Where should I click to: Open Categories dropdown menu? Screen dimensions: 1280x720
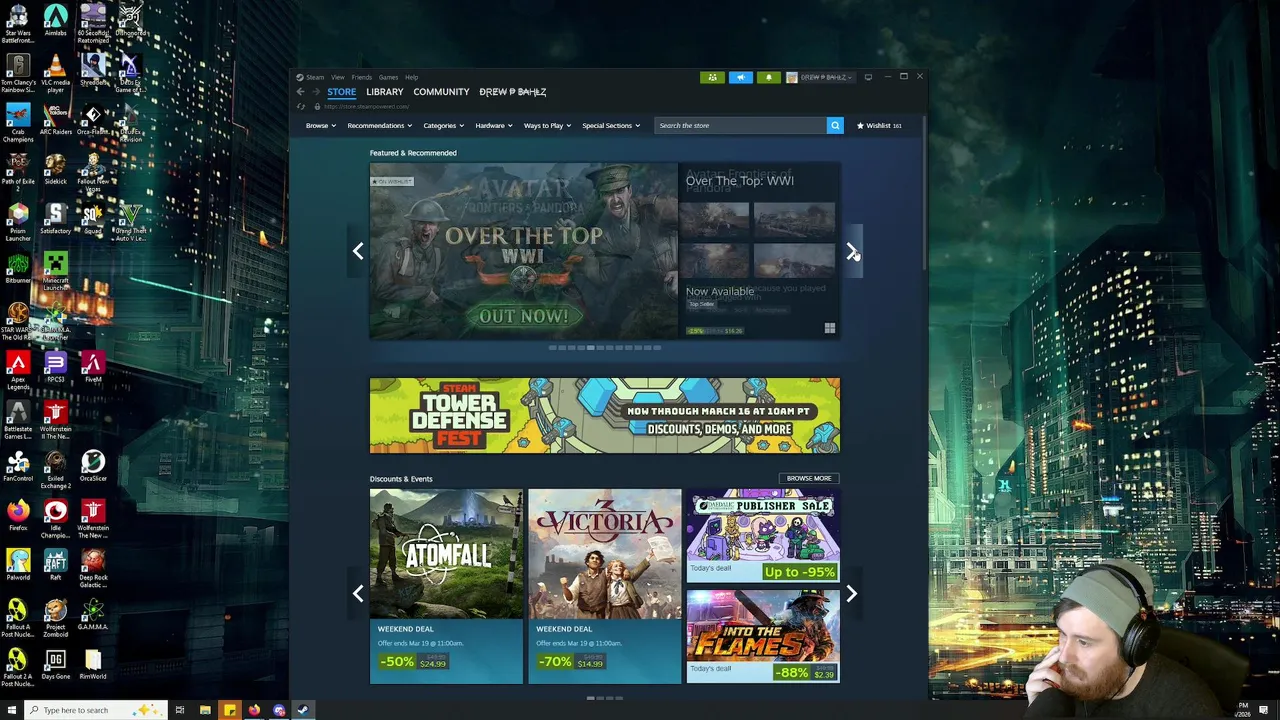click(443, 126)
